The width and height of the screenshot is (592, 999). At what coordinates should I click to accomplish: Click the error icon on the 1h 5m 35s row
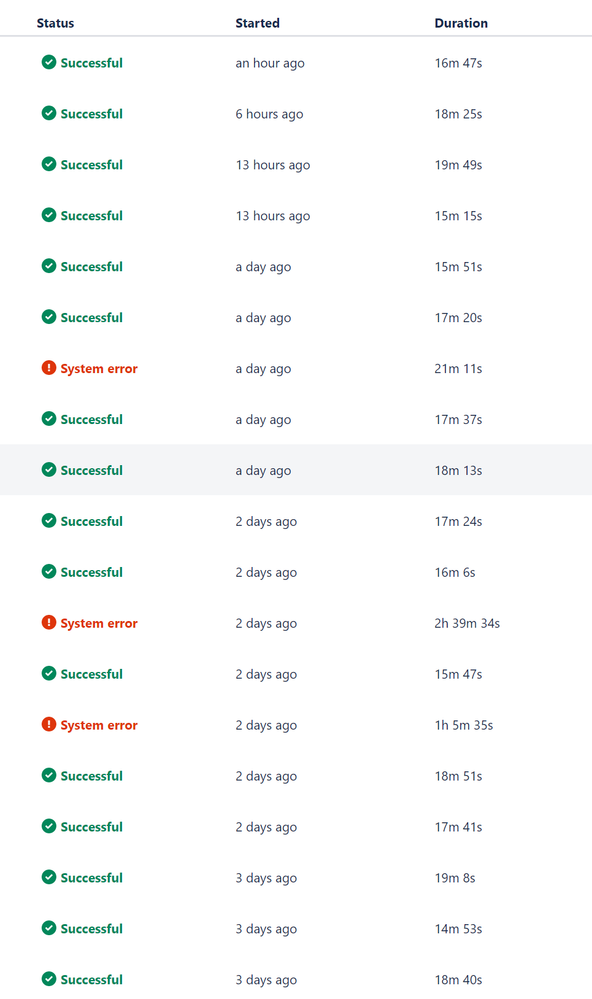pyautogui.click(x=48, y=724)
